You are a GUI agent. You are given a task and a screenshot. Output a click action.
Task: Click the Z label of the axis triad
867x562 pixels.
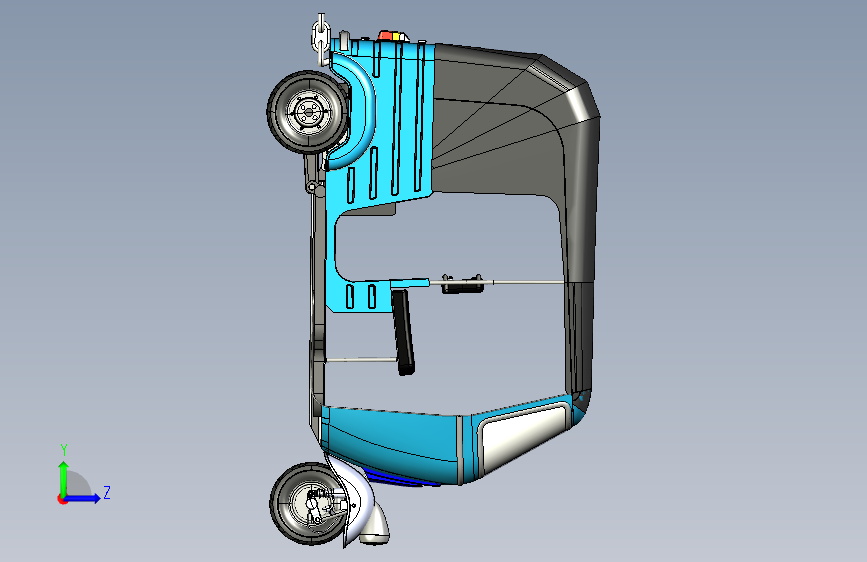click(107, 492)
